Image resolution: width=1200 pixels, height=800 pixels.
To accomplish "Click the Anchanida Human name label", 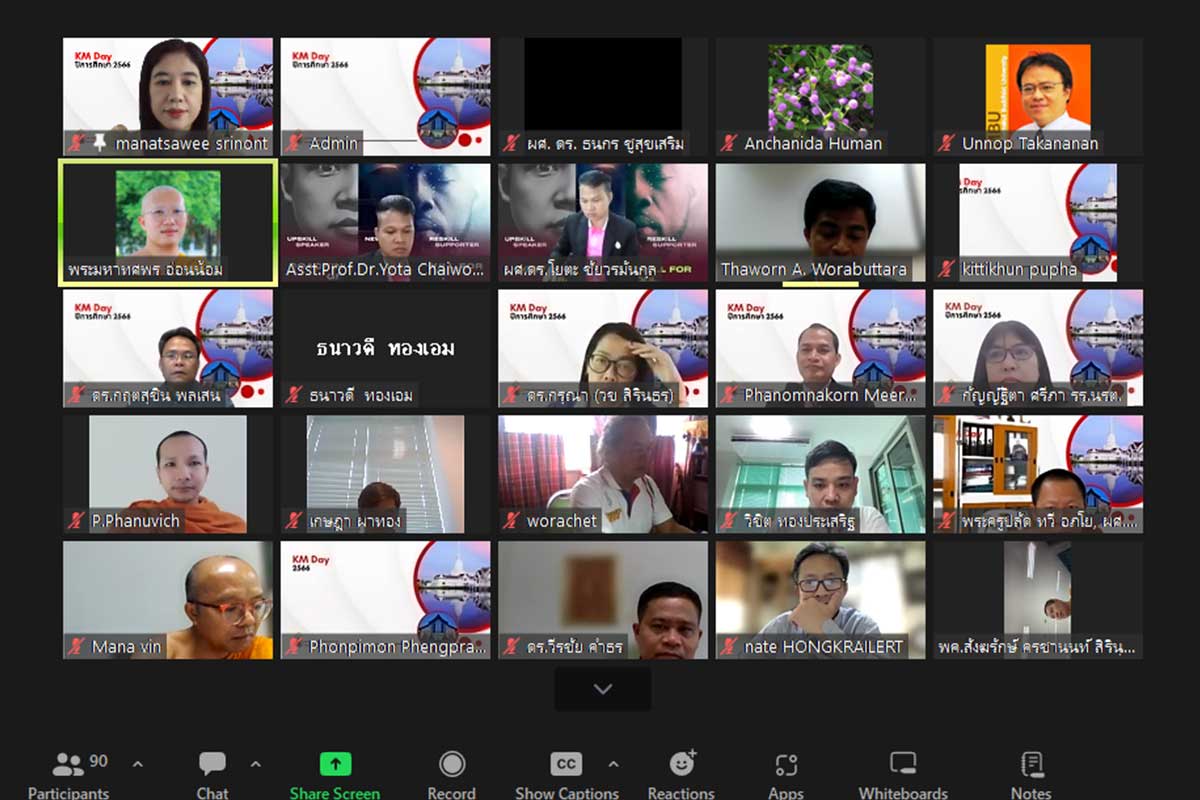I will tap(813, 143).
